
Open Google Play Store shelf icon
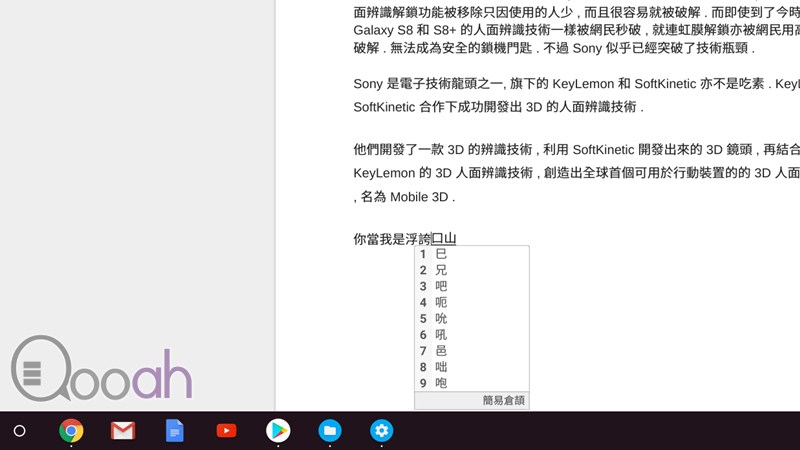[278, 431]
